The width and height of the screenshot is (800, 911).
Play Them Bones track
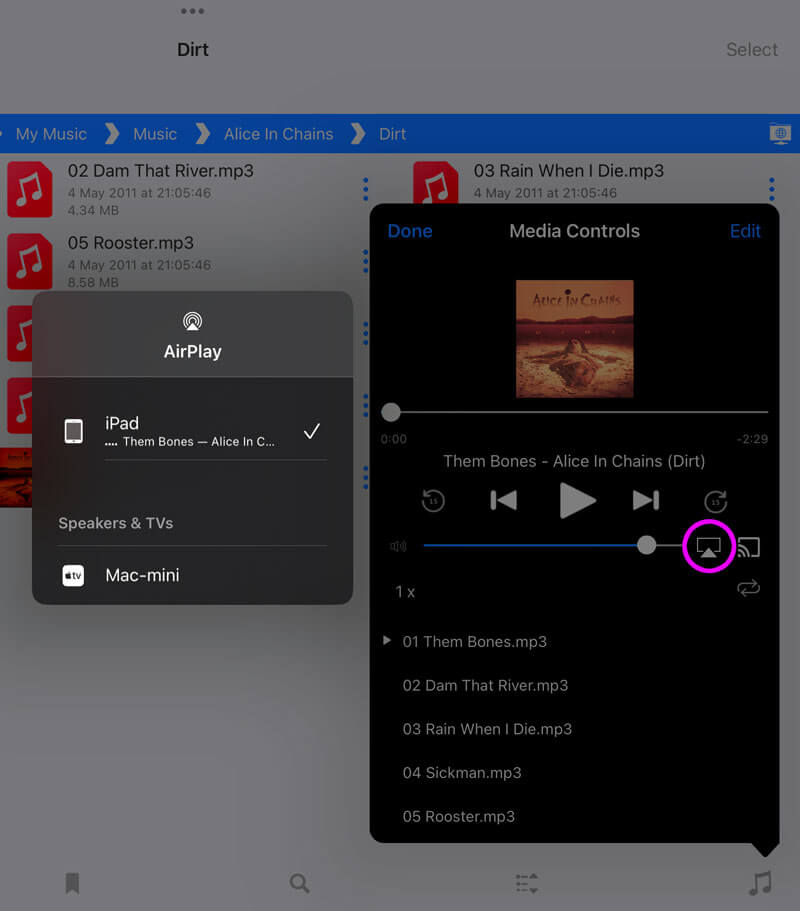[x=577, y=500]
